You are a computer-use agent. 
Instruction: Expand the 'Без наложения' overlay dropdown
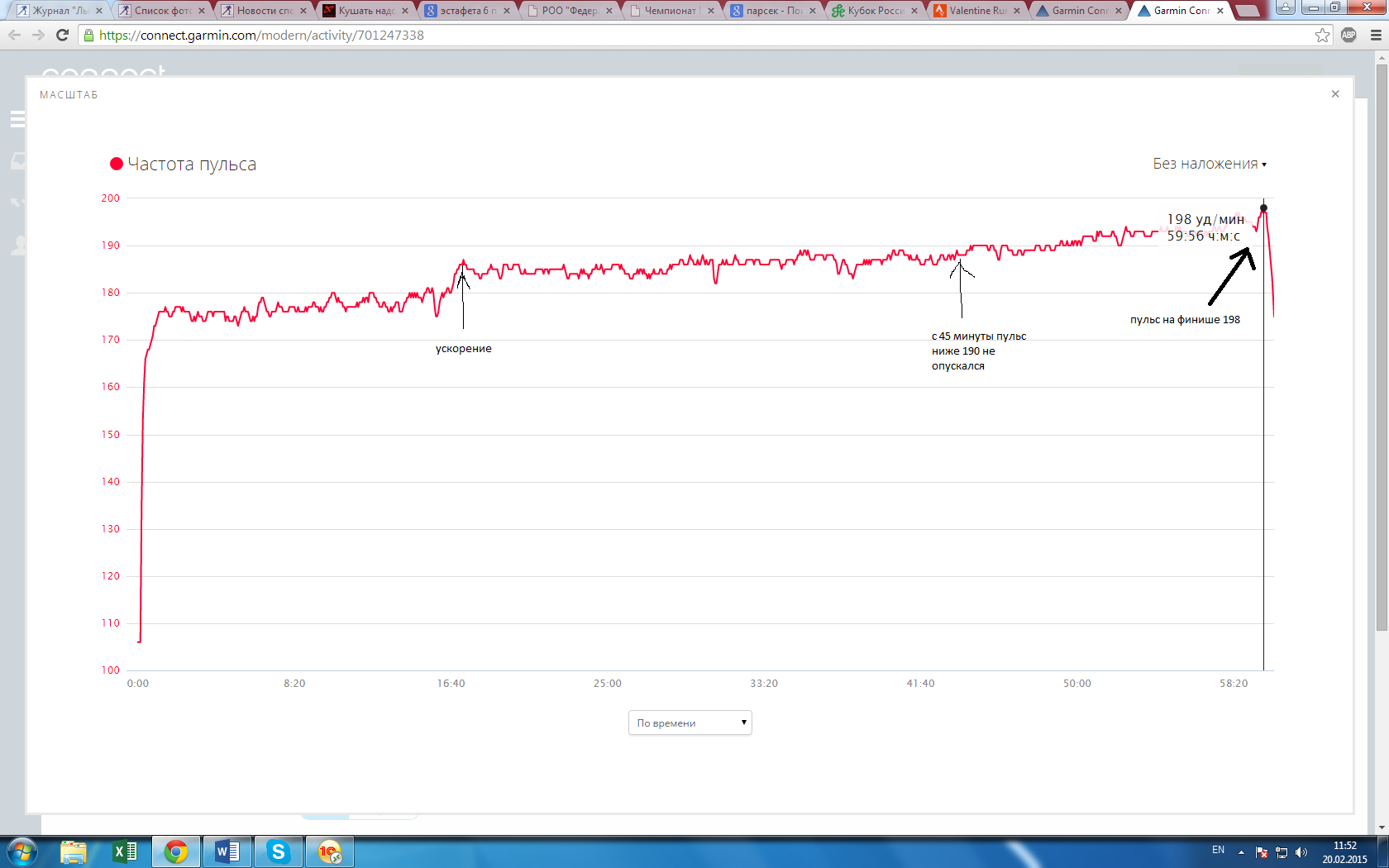pyautogui.click(x=1210, y=164)
